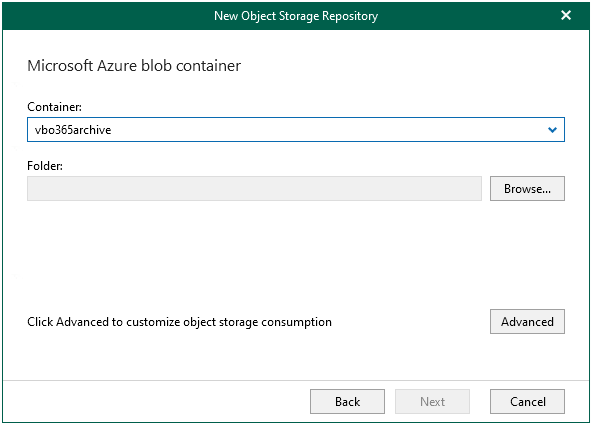
Task: Go Back to the previous wizard step
Action: click(348, 402)
